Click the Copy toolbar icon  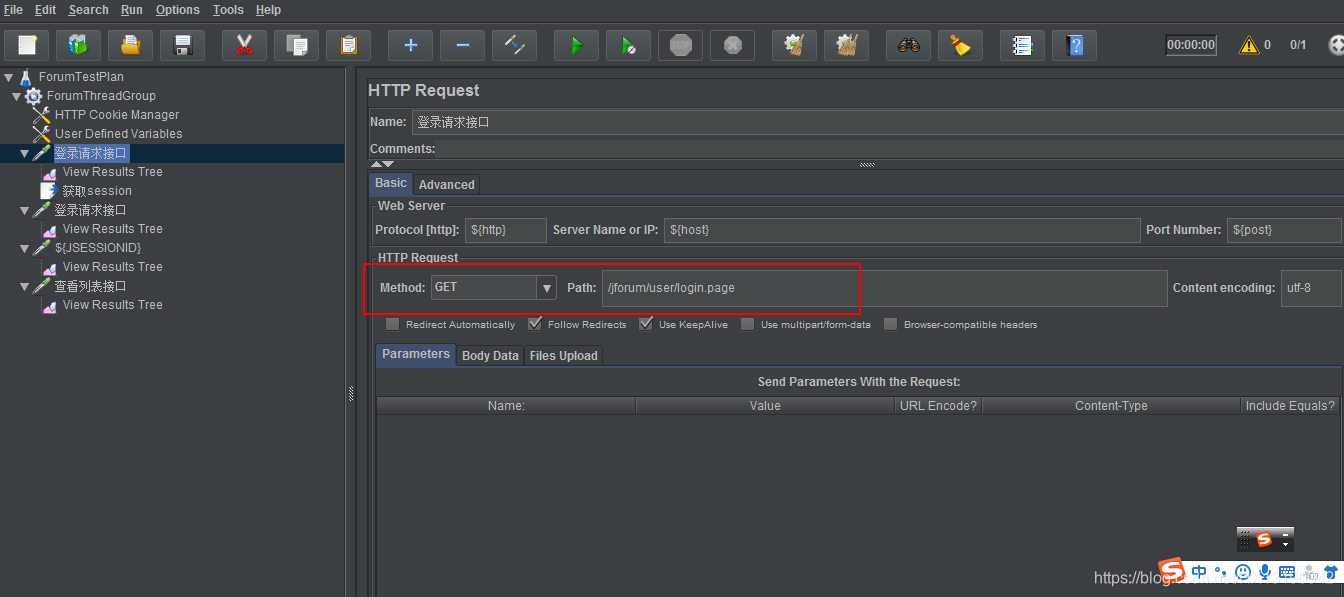[x=296, y=45]
